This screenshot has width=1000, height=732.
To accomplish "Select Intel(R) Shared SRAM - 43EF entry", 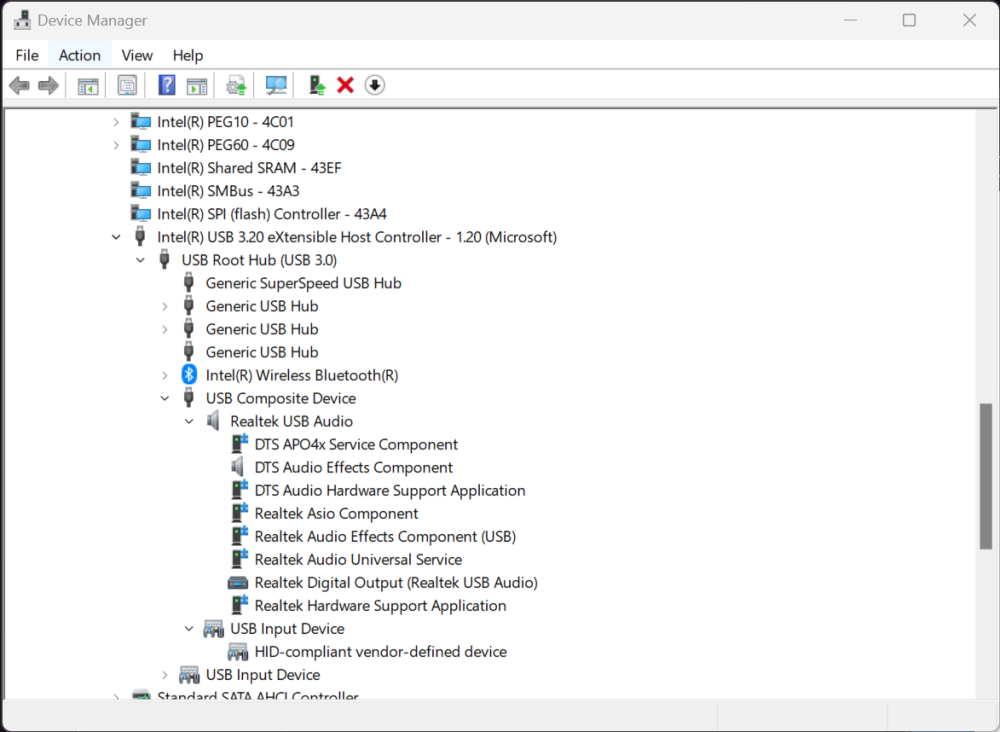I will [x=249, y=168].
